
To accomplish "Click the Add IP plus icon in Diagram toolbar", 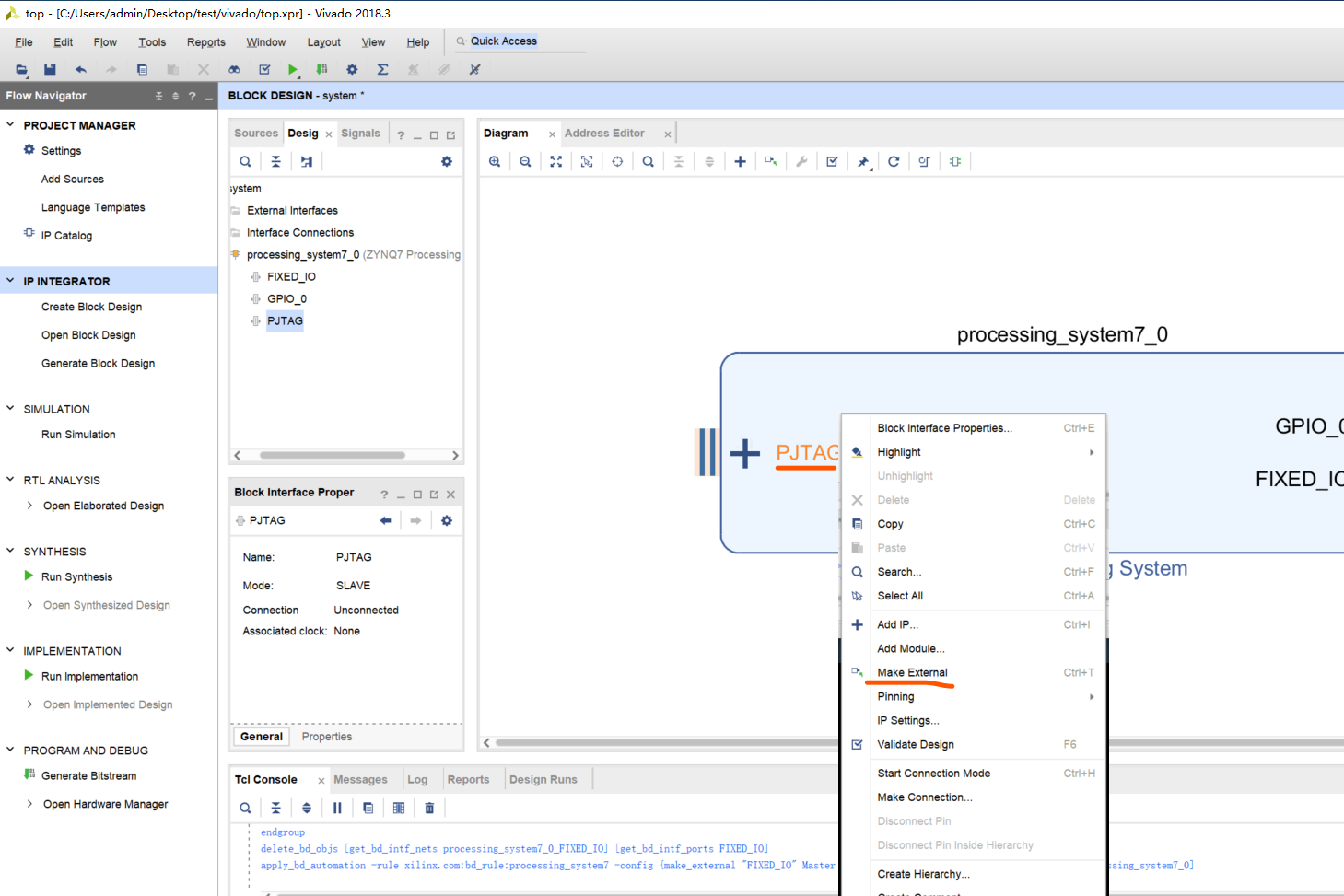I will (x=740, y=161).
